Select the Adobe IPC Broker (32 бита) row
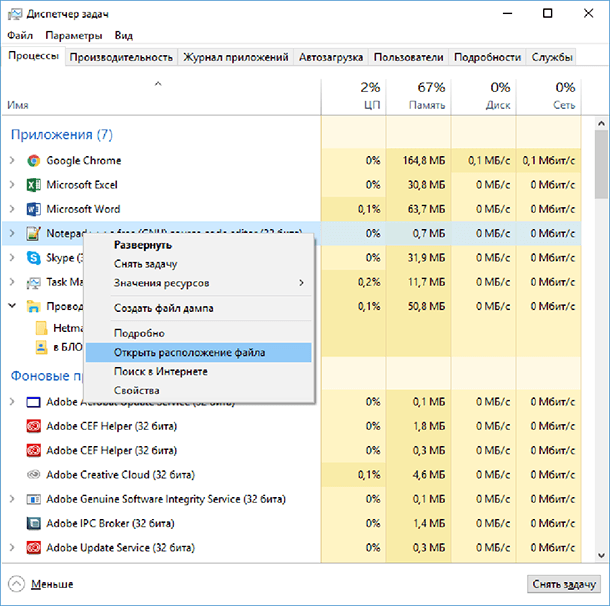Image resolution: width=610 pixels, height=606 pixels. 292,523
